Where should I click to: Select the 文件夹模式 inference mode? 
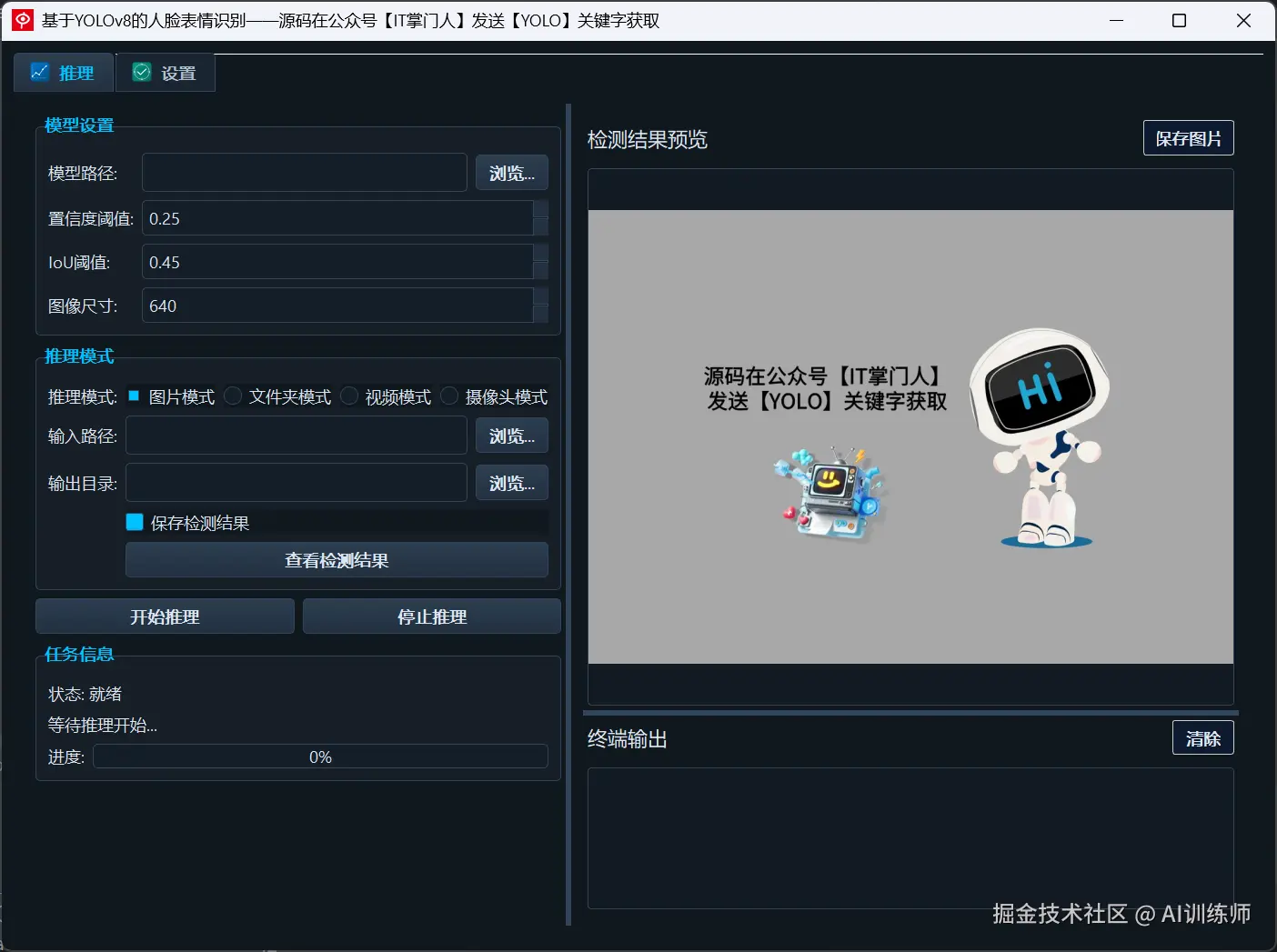coord(233,396)
